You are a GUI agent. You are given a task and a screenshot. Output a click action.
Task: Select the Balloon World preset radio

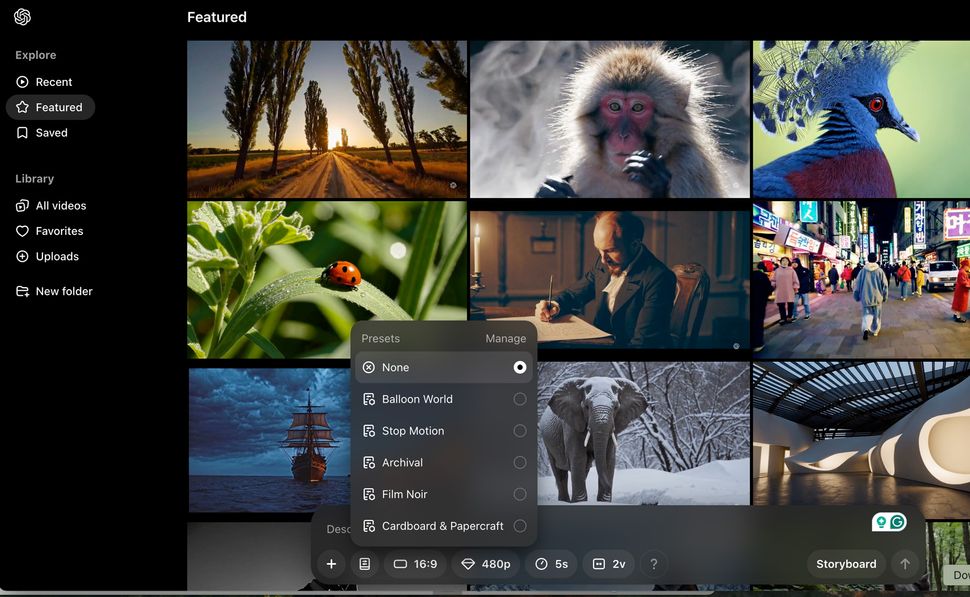coord(520,399)
